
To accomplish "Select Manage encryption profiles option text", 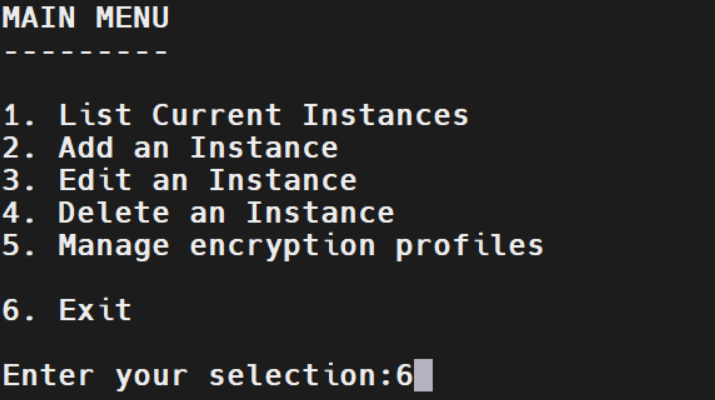I will pos(301,246).
